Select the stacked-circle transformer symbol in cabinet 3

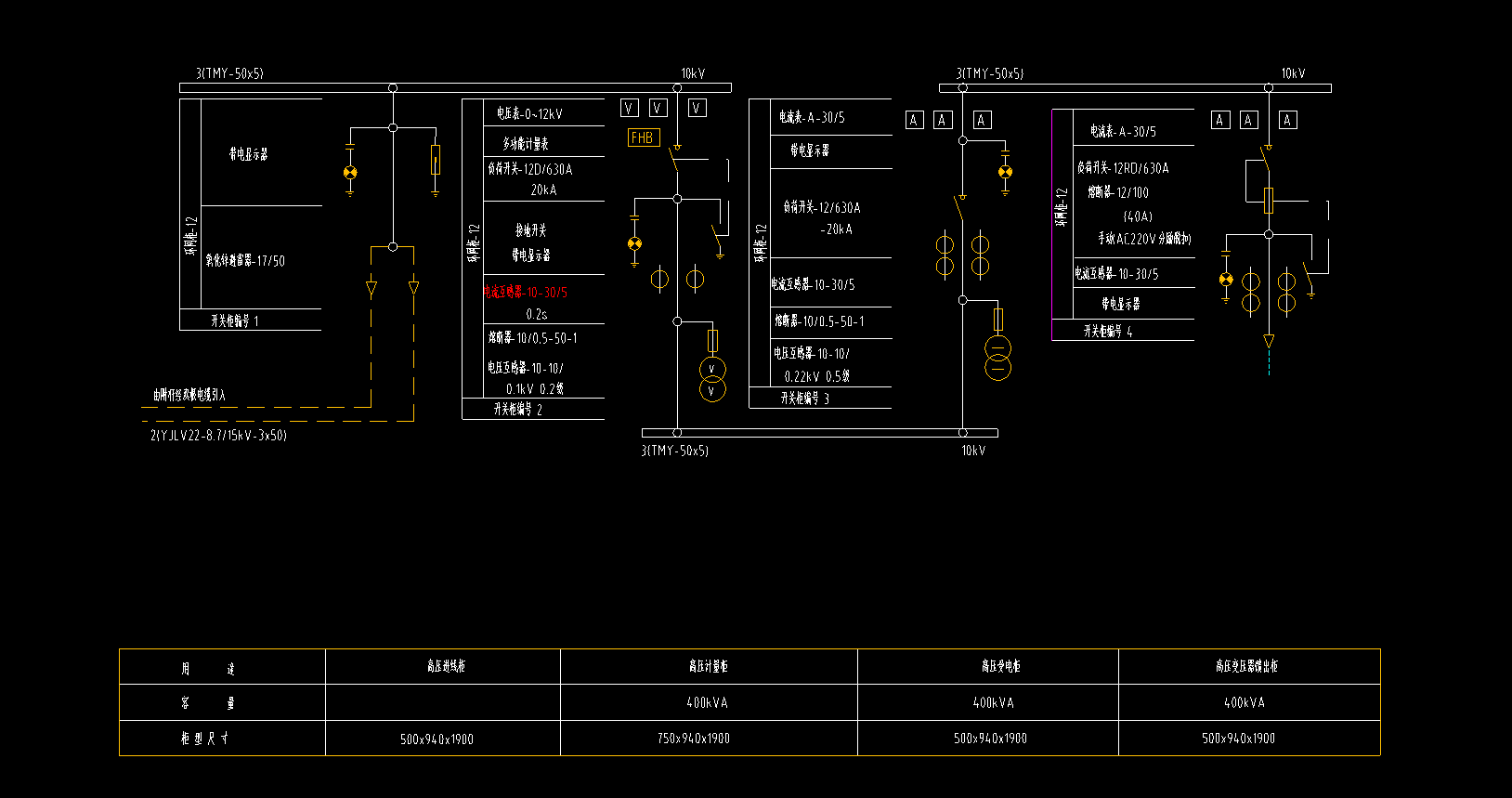click(x=997, y=359)
